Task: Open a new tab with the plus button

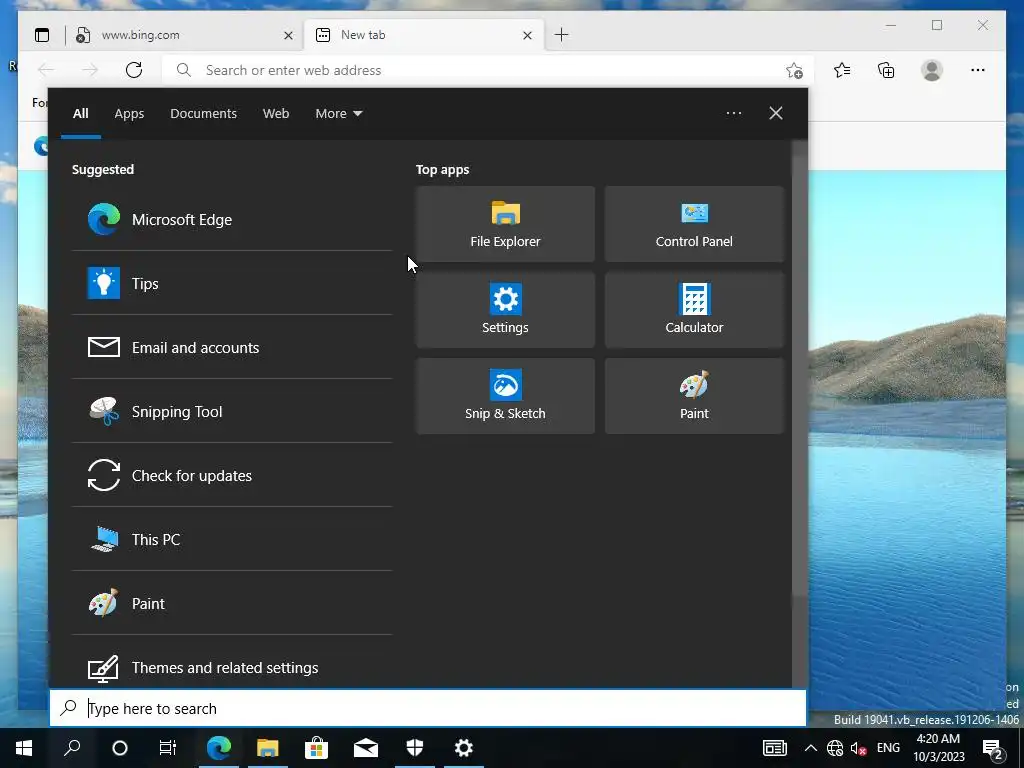Action: [561, 35]
